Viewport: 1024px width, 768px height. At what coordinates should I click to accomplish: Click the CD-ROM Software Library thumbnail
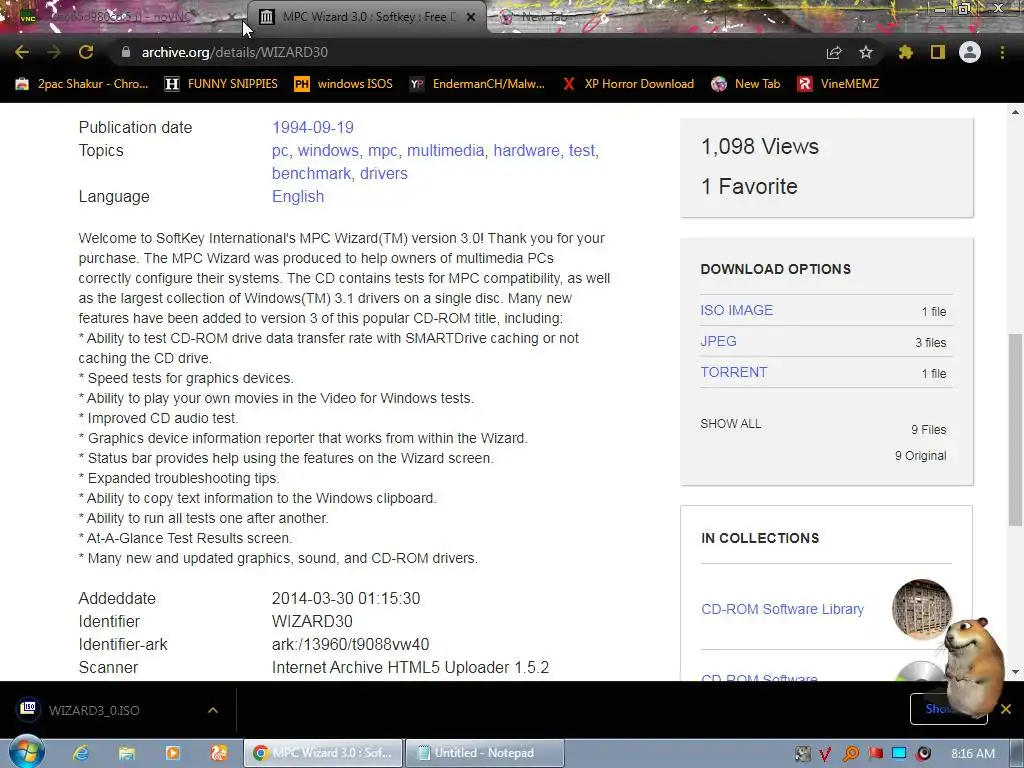[x=921, y=609]
